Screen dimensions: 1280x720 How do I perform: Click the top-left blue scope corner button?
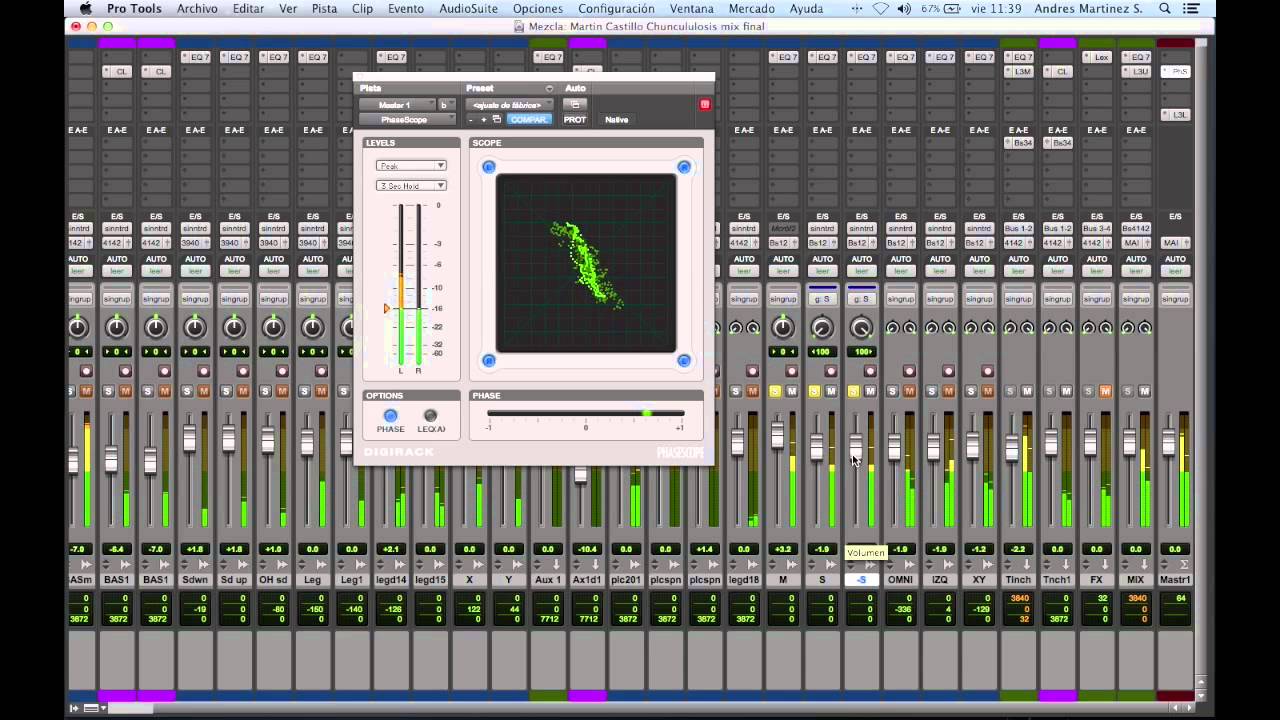tap(489, 167)
